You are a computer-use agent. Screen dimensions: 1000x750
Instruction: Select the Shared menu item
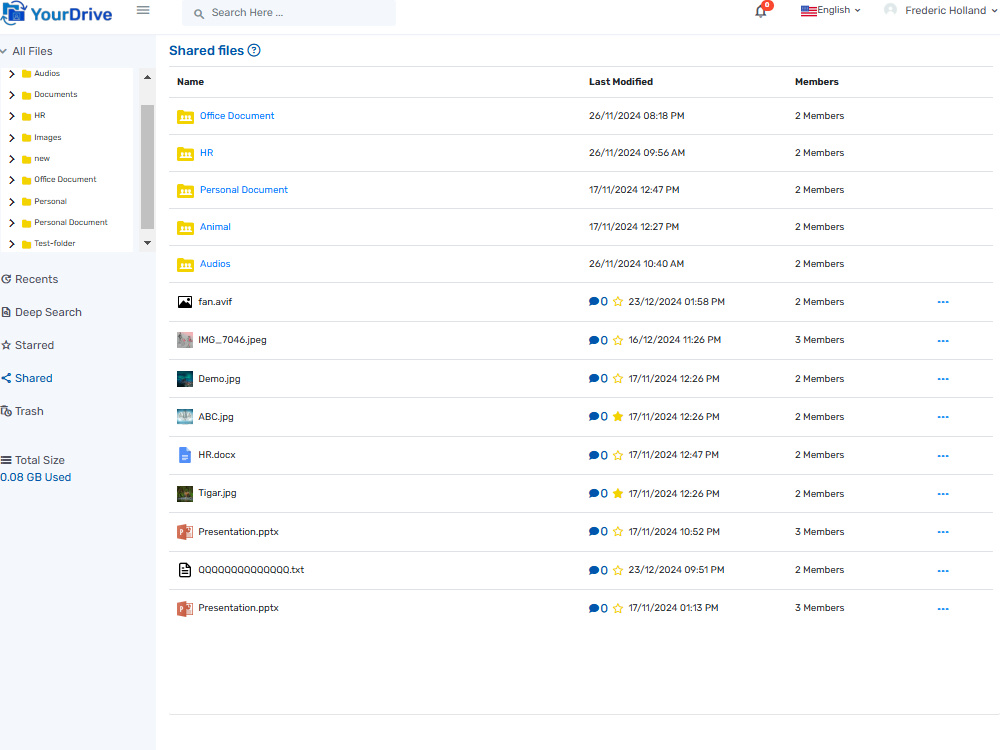[x=27, y=378]
